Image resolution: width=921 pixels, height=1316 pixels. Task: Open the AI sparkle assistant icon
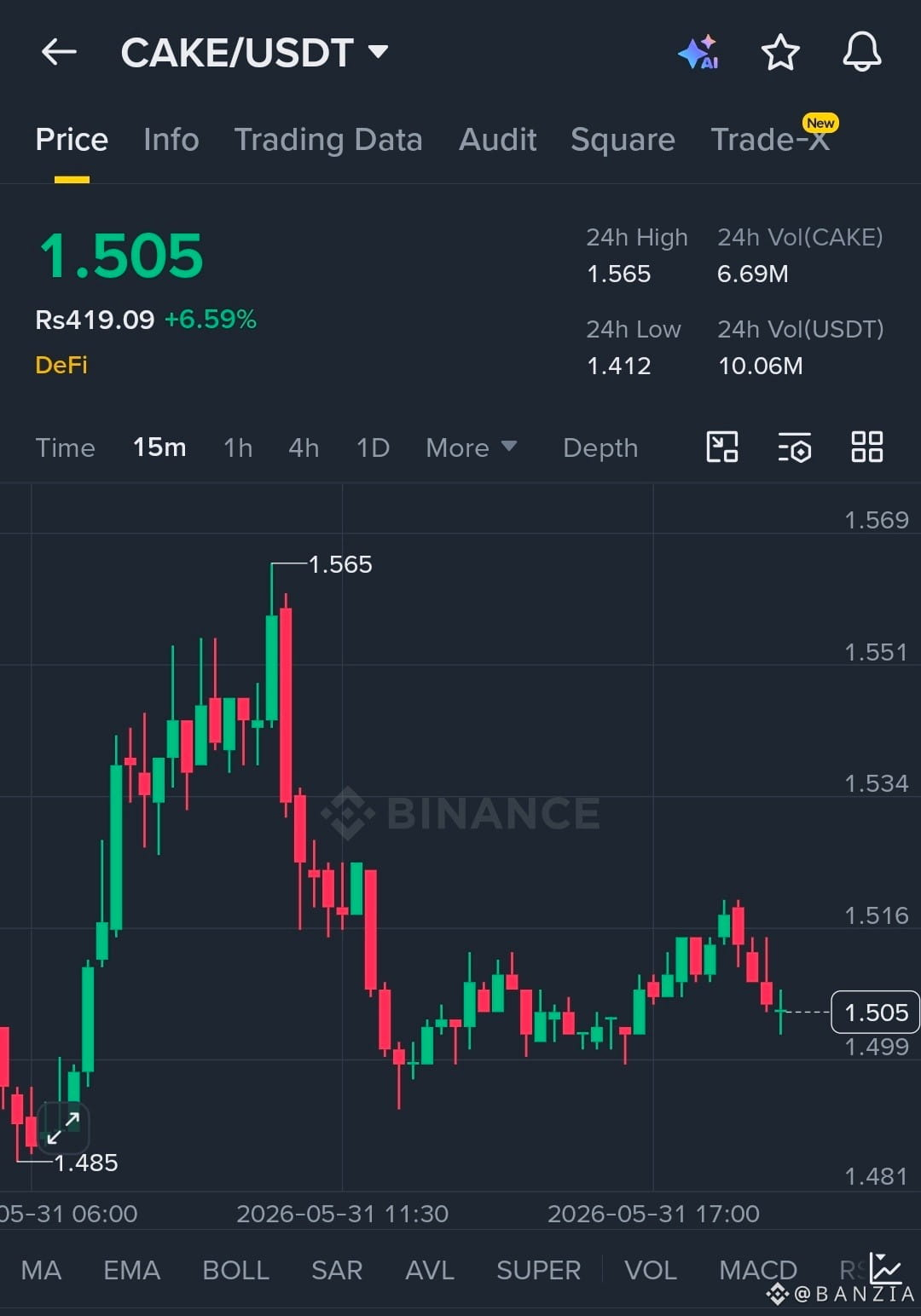[698, 52]
